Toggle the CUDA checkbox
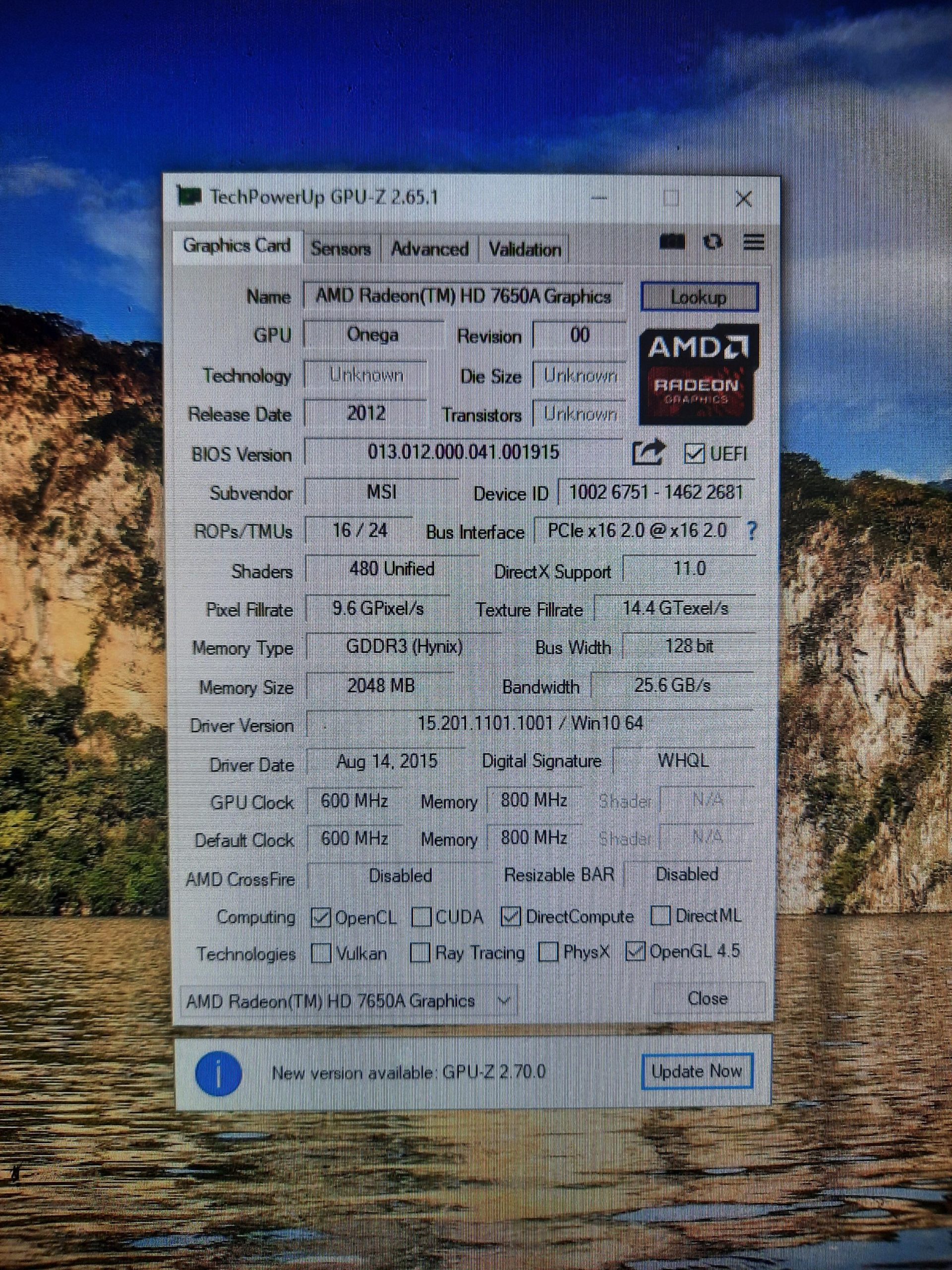Image resolution: width=952 pixels, height=1270 pixels. click(422, 916)
